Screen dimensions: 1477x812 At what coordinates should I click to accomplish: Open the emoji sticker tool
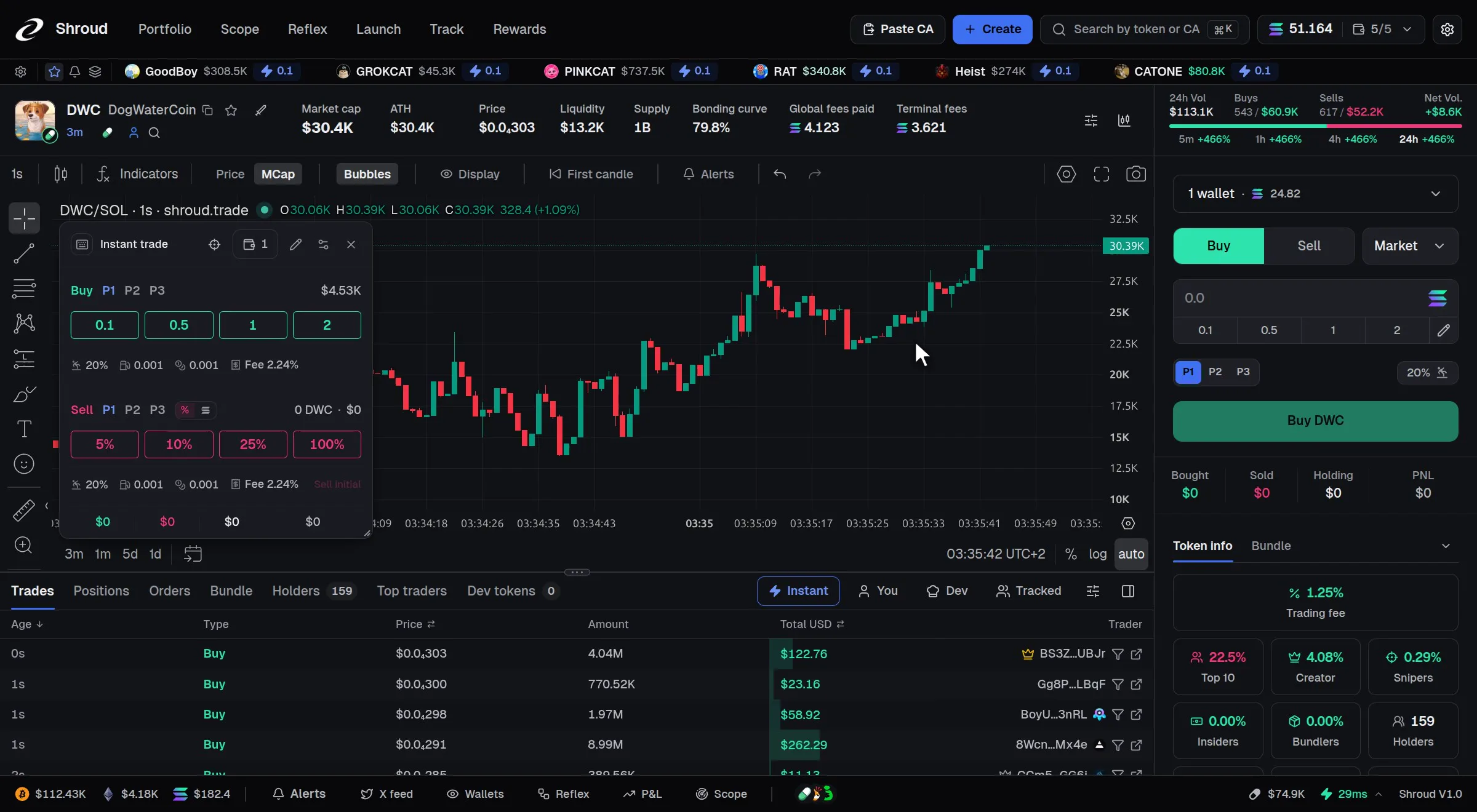24,464
